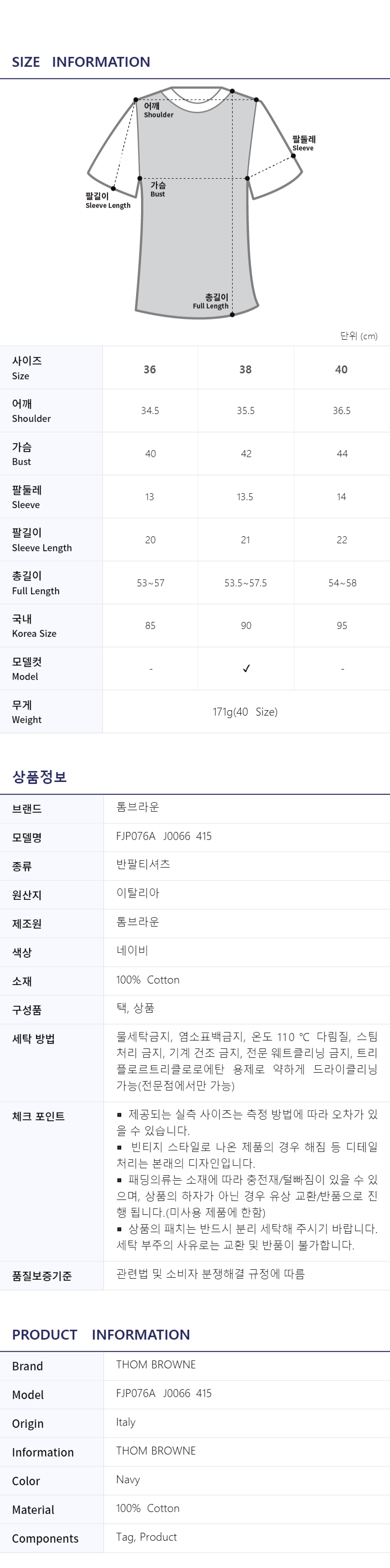The image size is (390, 1568).
Task: Select the size 38 column header
Action: point(245,369)
